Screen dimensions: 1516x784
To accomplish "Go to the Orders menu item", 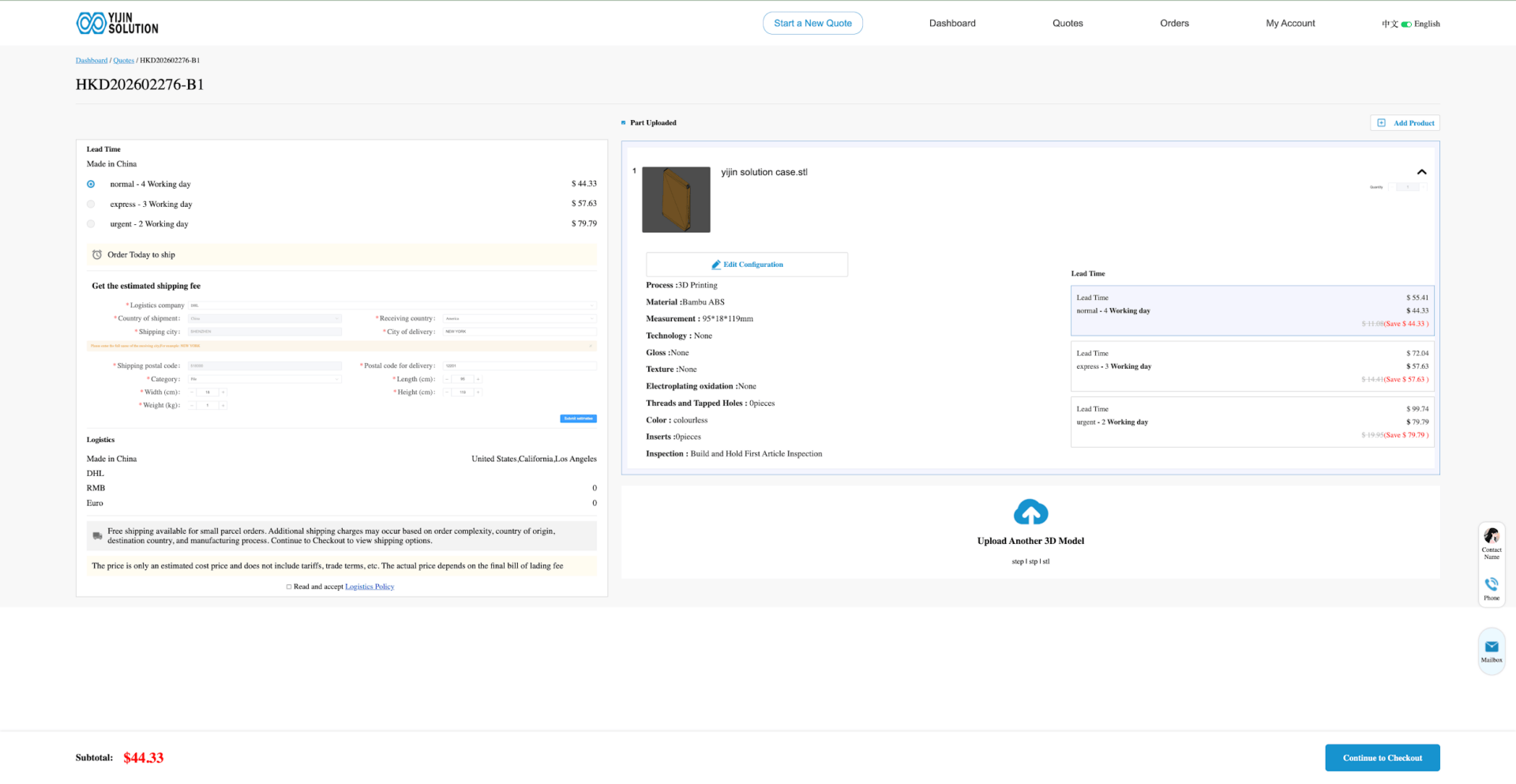I will 1173,24.
